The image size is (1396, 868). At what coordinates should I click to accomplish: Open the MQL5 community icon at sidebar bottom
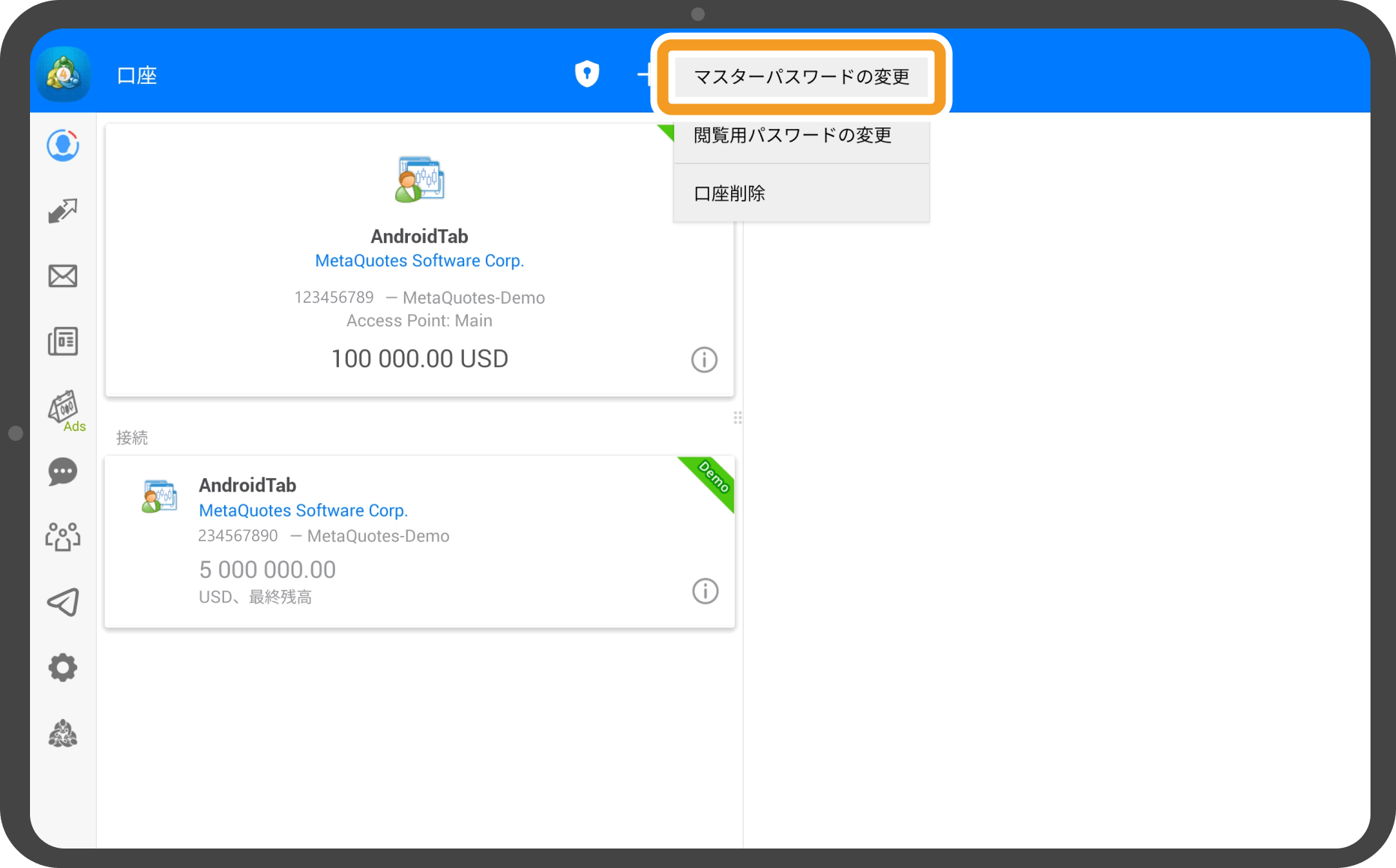coord(62,733)
